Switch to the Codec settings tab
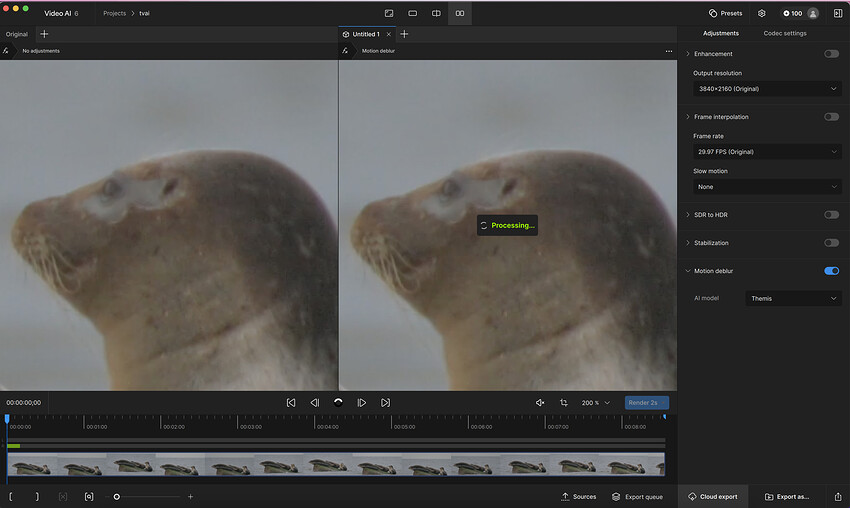The height and width of the screenshot is (508, 850). (785, 33)
